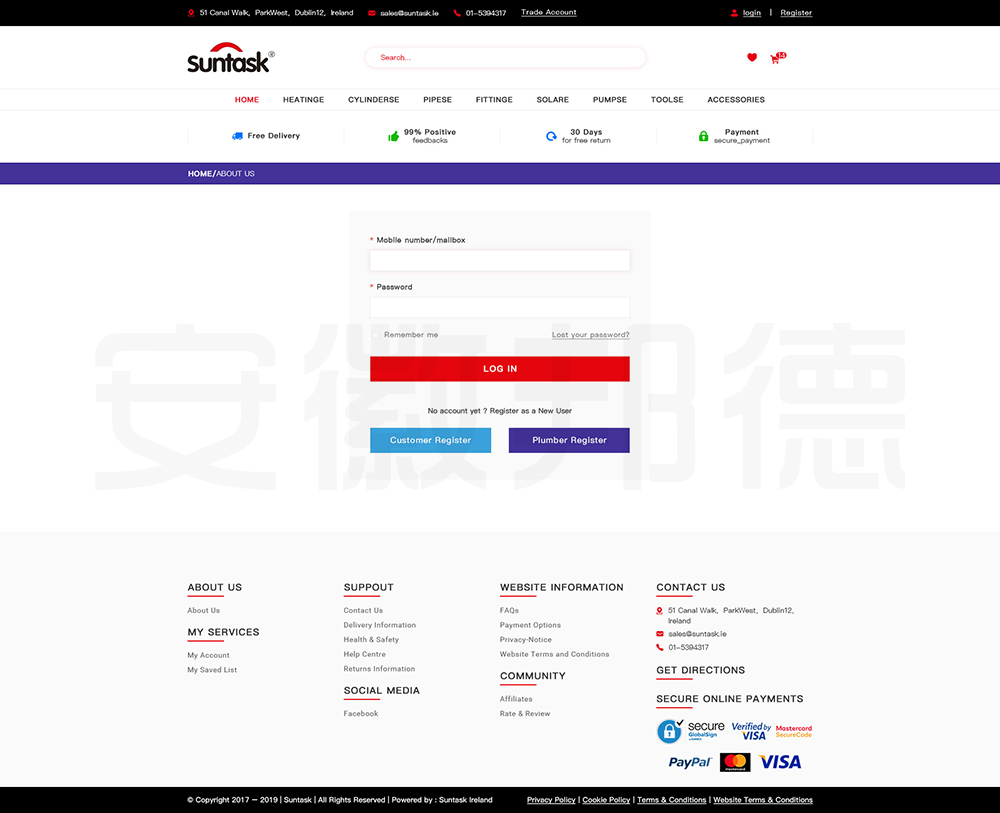Open the Lost your password link
Screen dimensions: 1000x813
click(590, 335)
